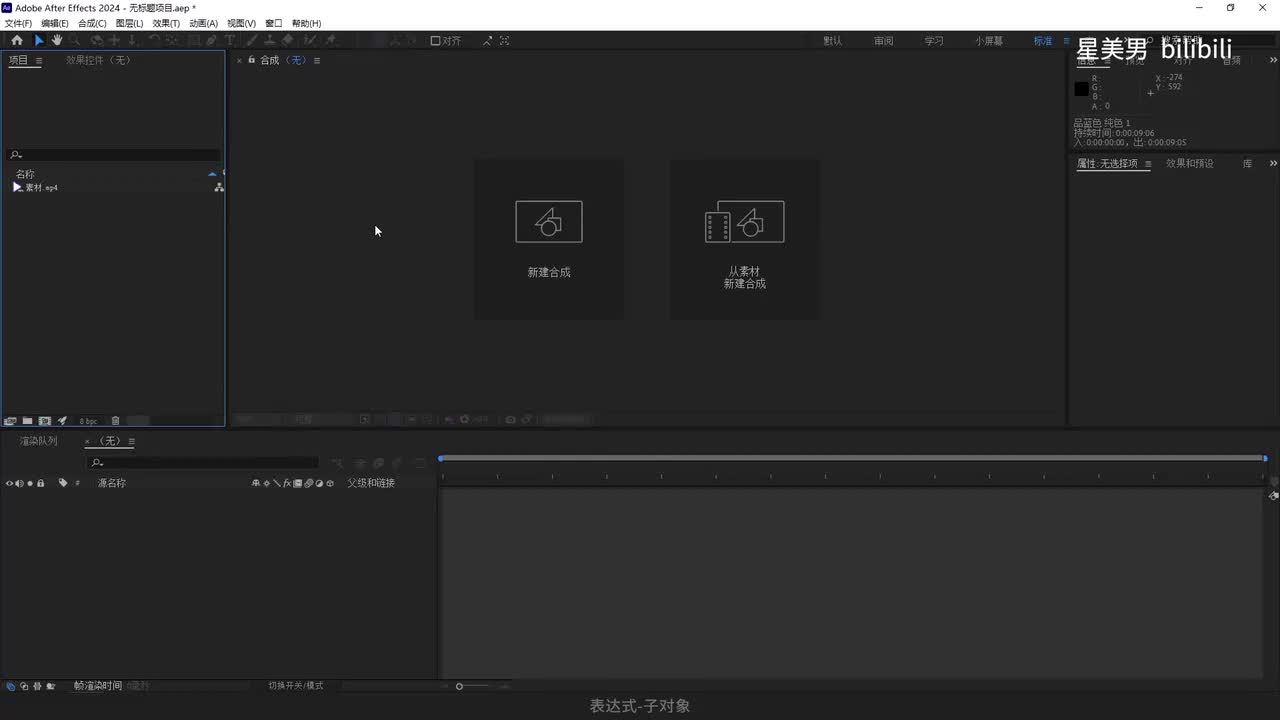Expand the 素材.mp4 item triangle
The image size is (1280, 720).
tap(17, 188)
